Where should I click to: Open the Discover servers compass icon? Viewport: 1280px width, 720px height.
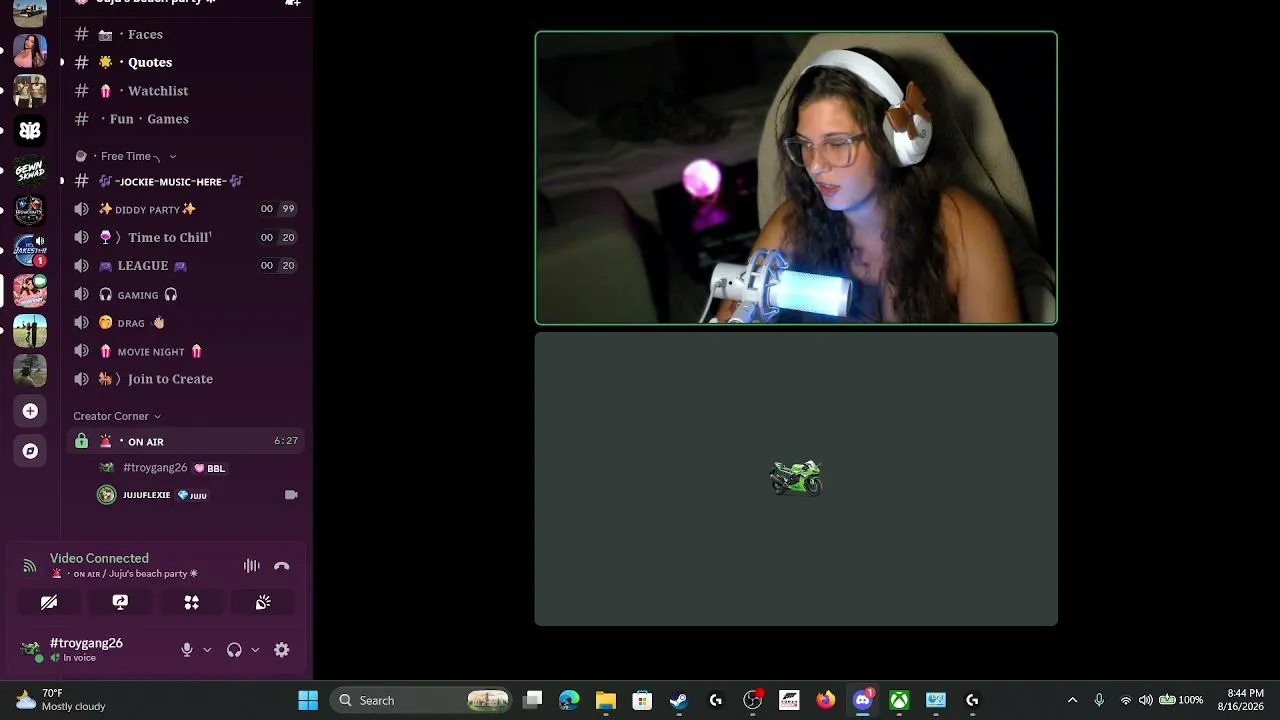(30, 451)
